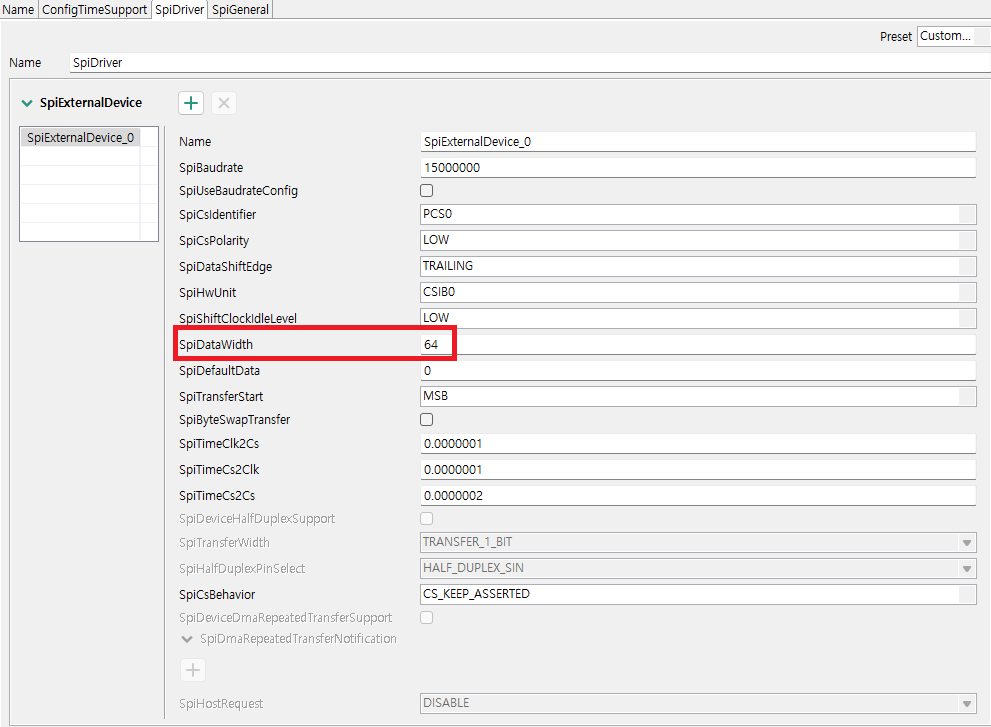Toggle the SpiByteSwapTransfer checkbox
Viewport: 991px width, 727px height.
click(x=427, y=420)
